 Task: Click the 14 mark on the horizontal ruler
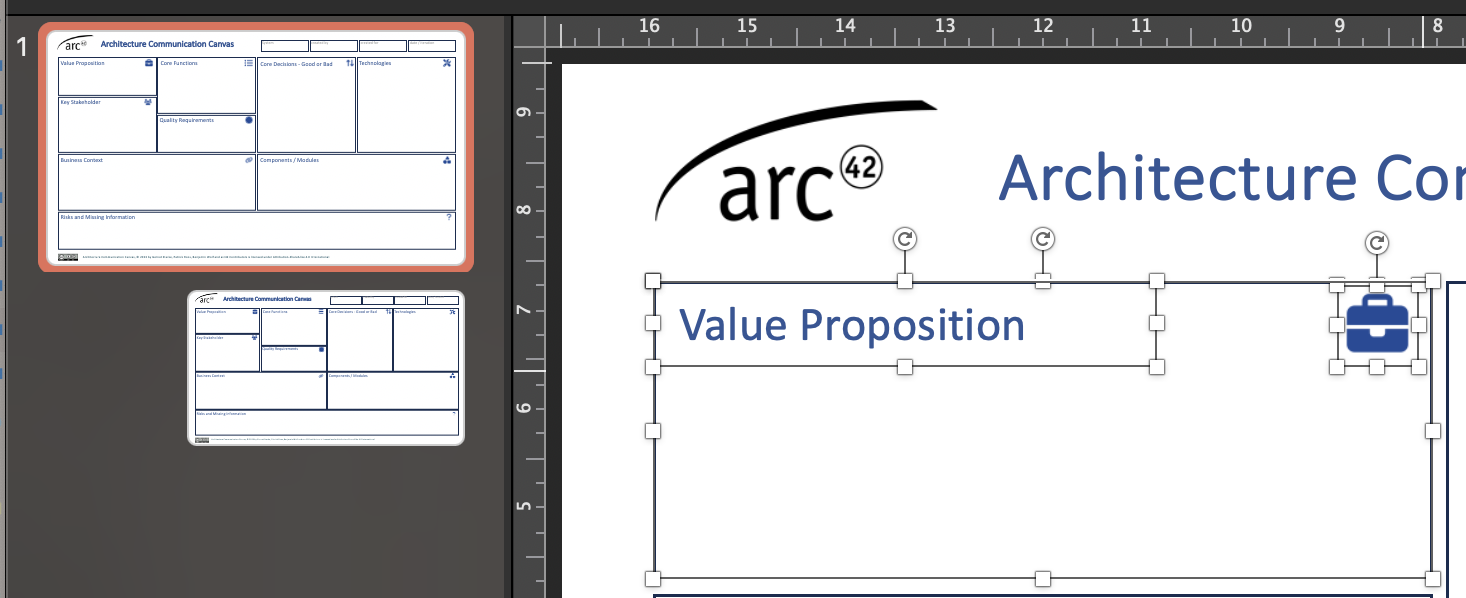point(846,26)
